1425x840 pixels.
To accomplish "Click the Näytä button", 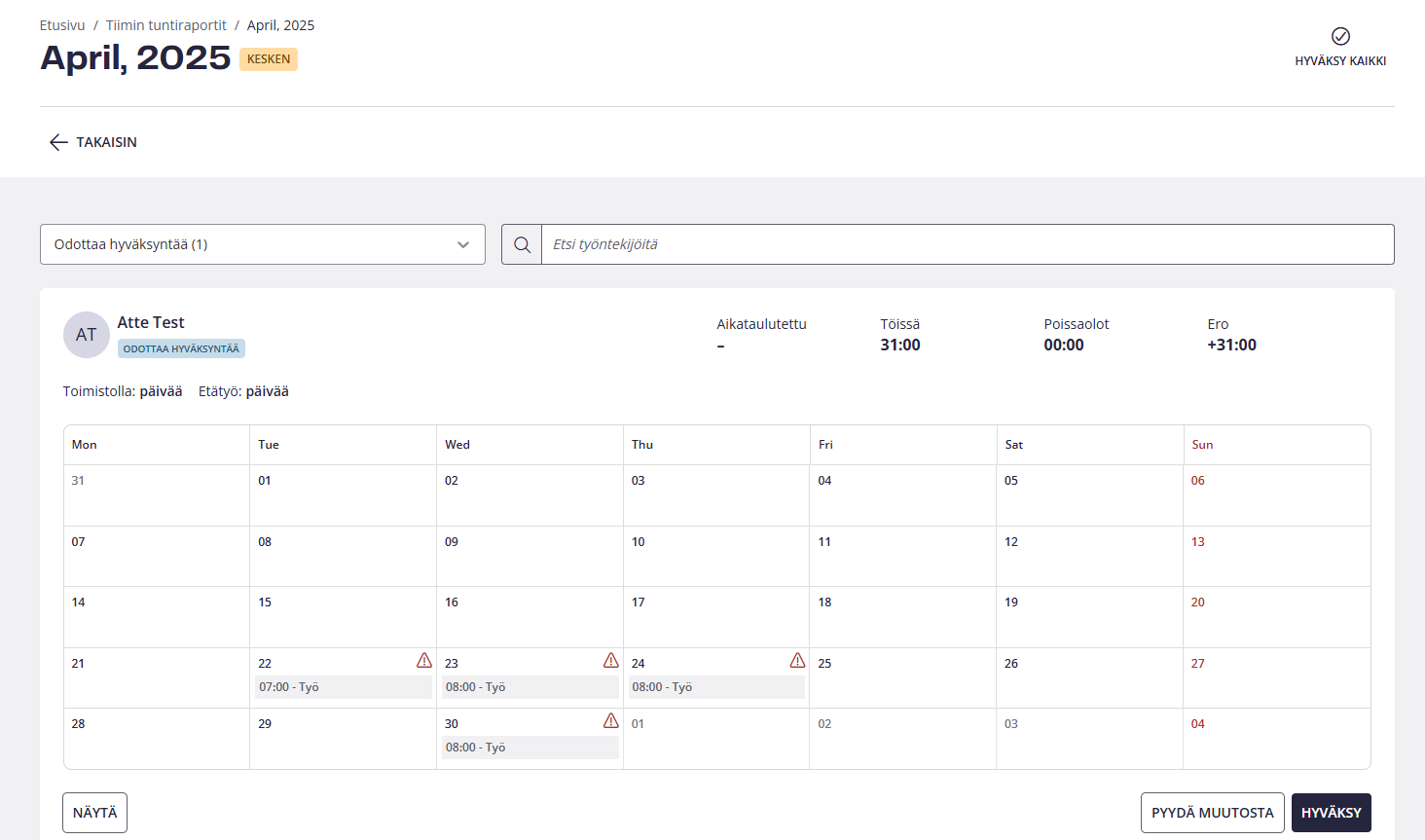I will click(x=94, y=813).
